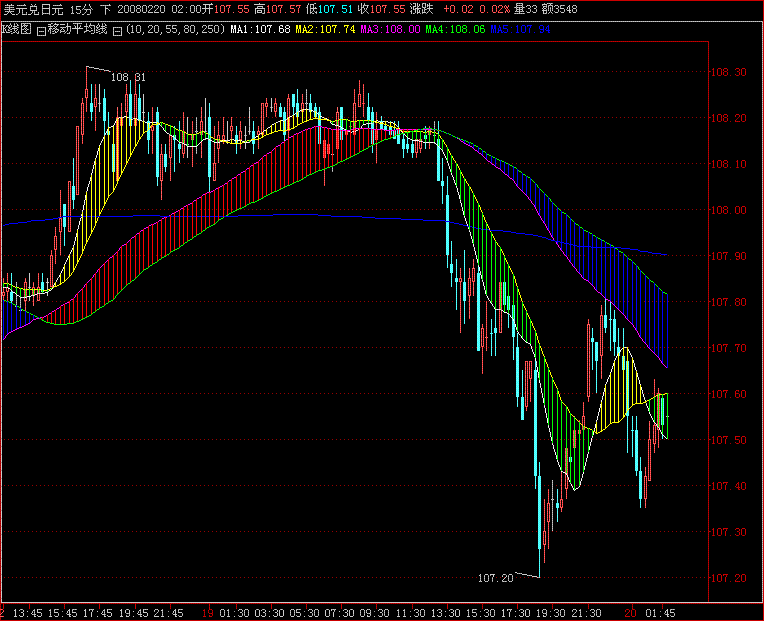The height and width of the screenshot is (621, 764).
Task: Click 07:30 on the time axis
Action: tap(340, 613)
